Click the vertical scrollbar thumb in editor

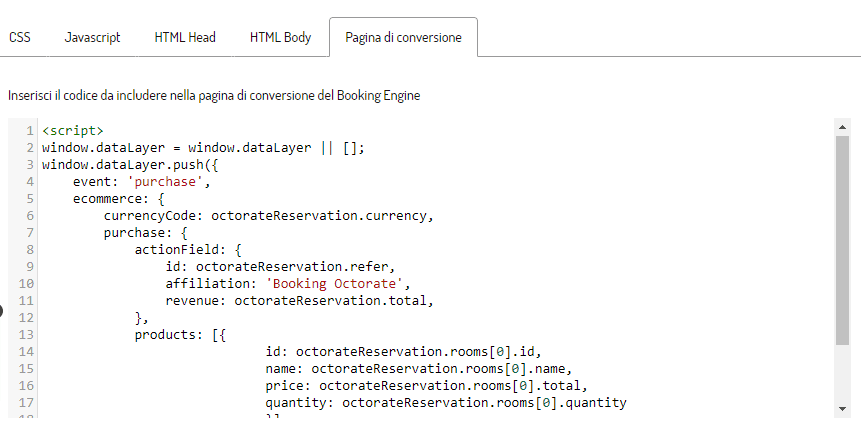[x=842, y=240]
